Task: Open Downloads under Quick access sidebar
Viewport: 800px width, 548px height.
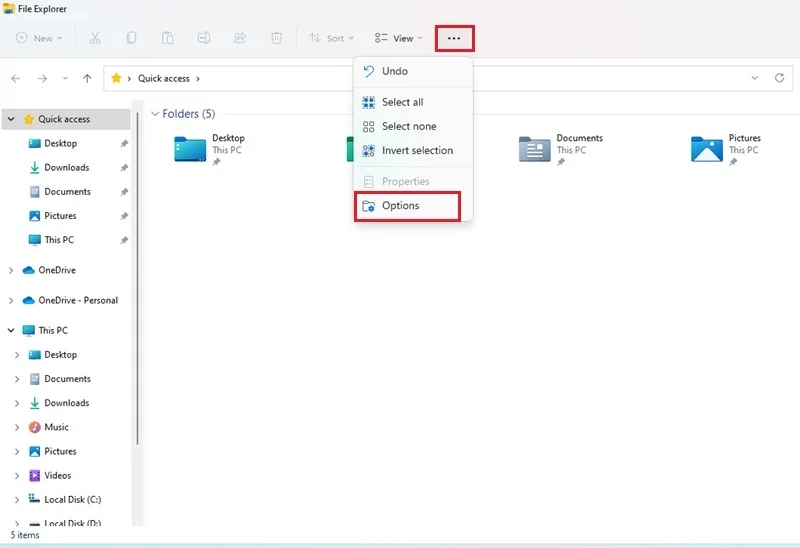Action: coord(66,168)
